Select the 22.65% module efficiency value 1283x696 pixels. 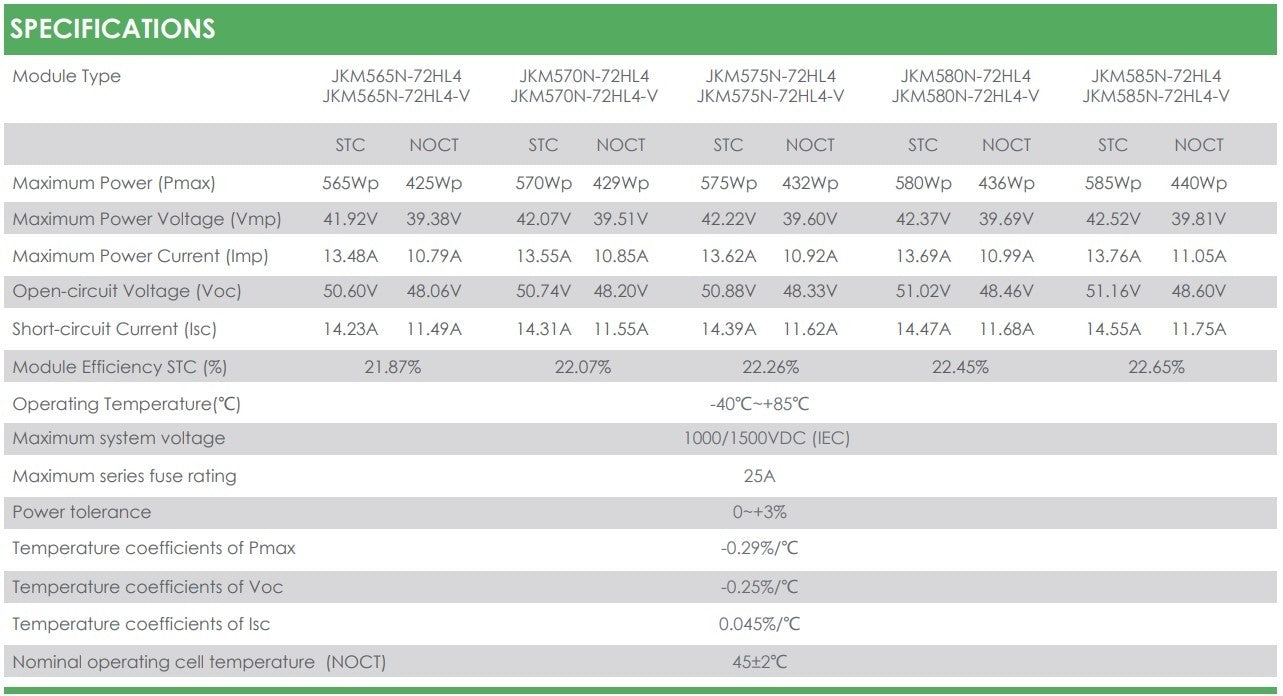point(1156,367)
